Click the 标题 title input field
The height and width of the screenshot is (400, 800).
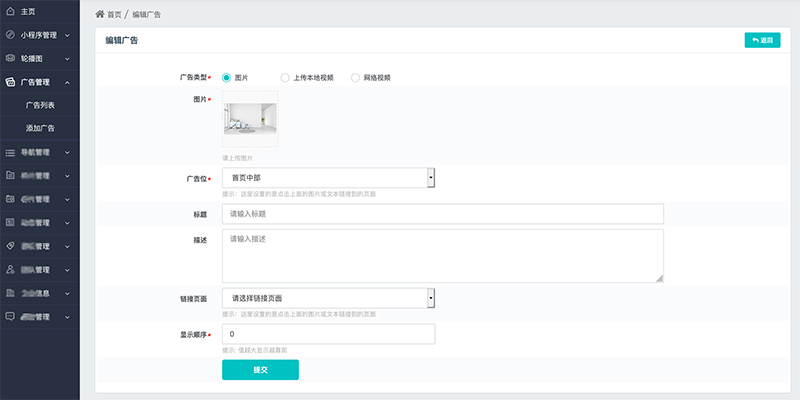click(x=442, y=214)
